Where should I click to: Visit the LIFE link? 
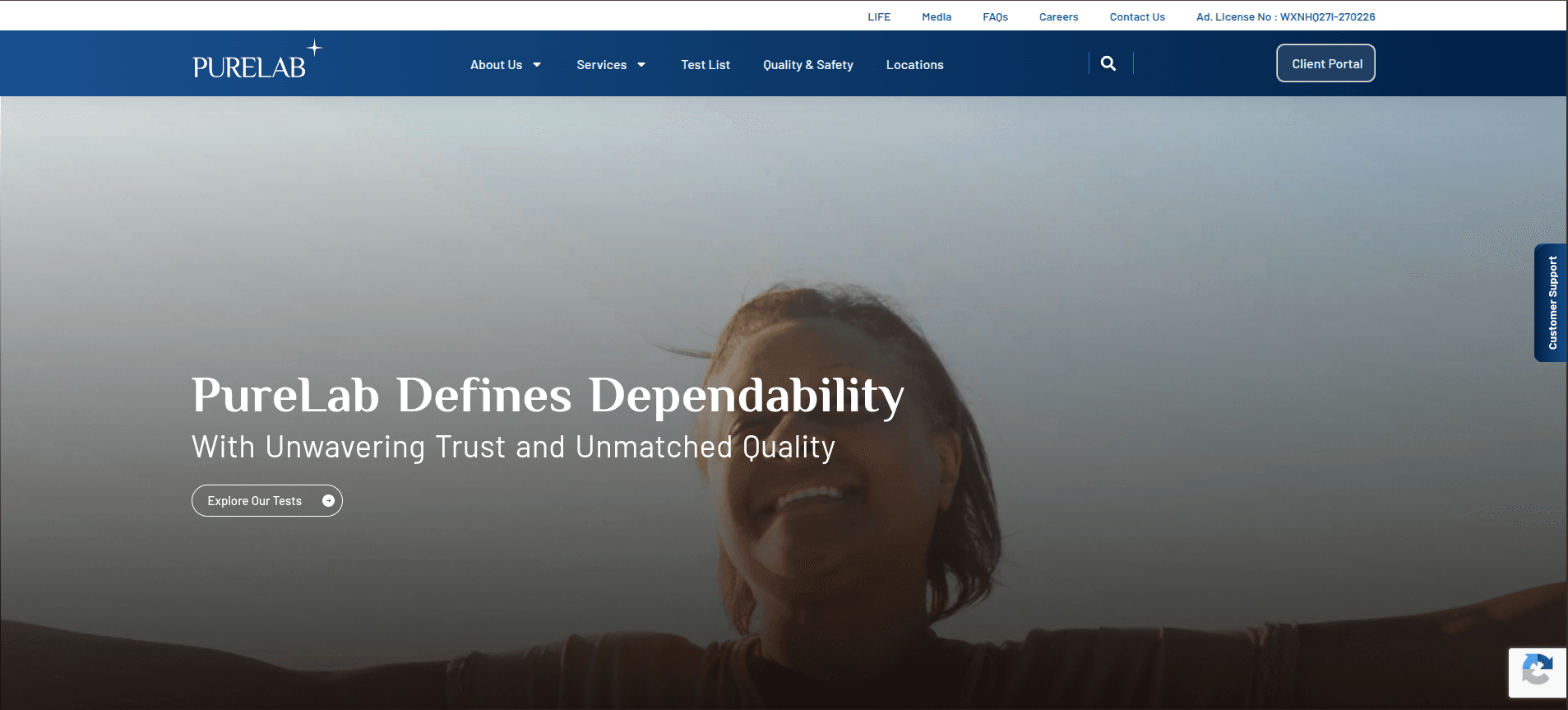coord(879,16)
